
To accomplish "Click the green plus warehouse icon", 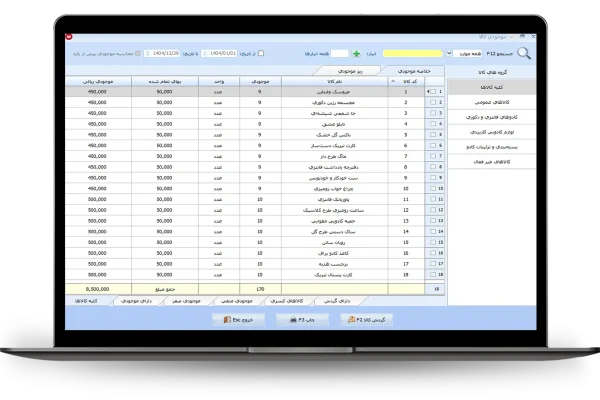I will tap(356, 54).
